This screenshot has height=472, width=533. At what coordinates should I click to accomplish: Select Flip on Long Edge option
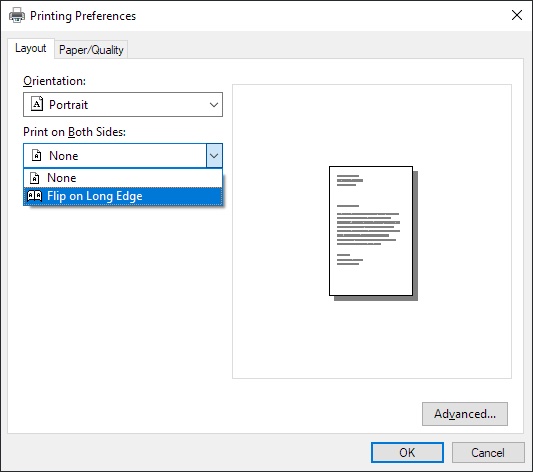pos(123,196)
